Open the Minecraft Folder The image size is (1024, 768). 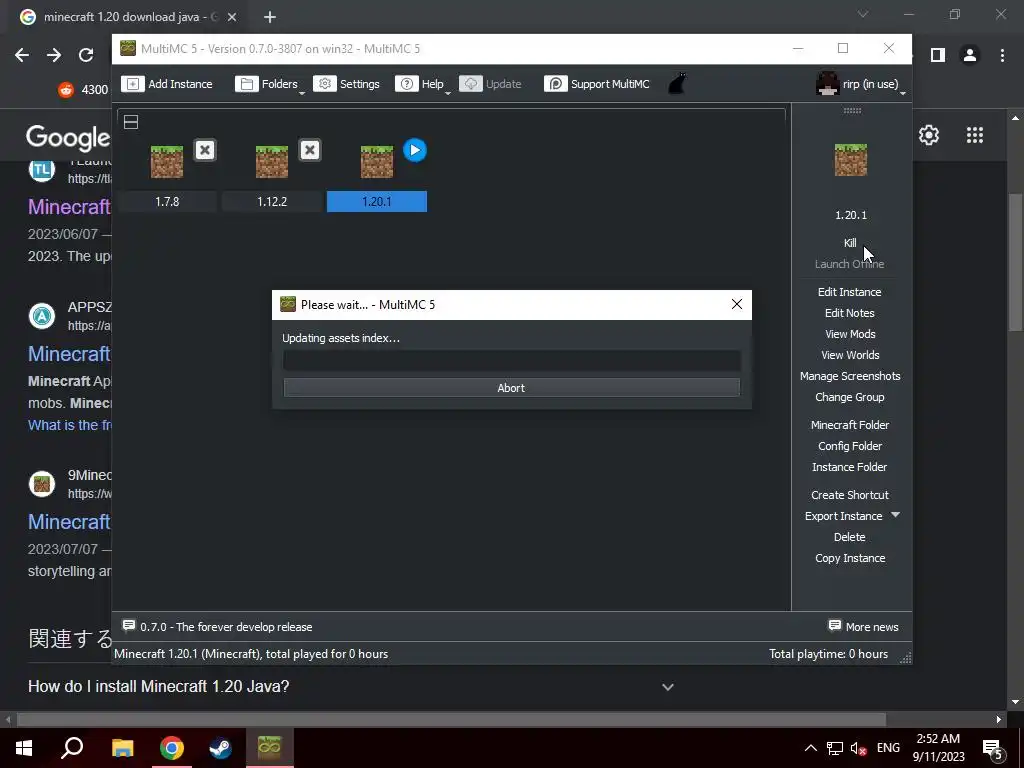coord(850,424)
